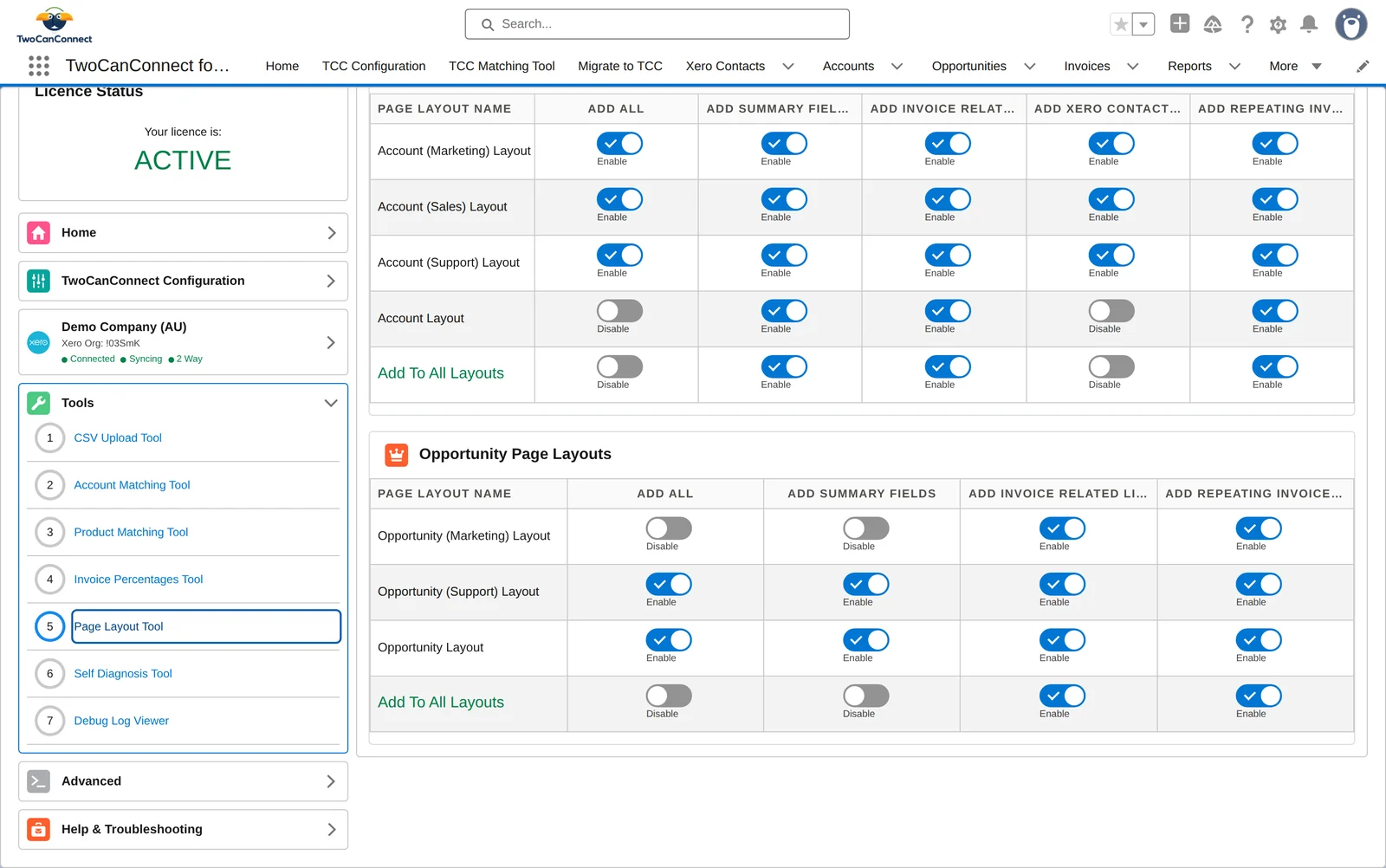The image size is (1386, 868).
Task: Open the Product Matching Tool link
Action: (x=131, y=533)
